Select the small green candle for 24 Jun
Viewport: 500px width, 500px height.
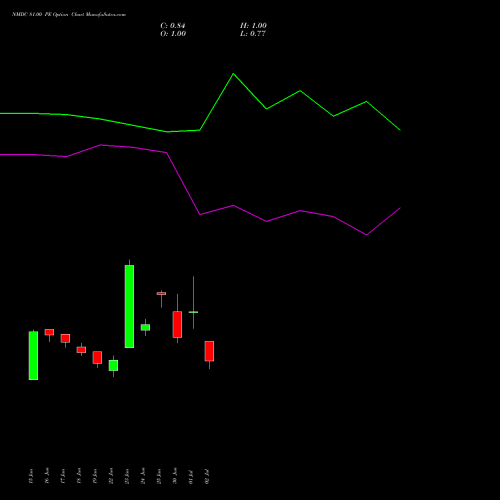point(145,327)
